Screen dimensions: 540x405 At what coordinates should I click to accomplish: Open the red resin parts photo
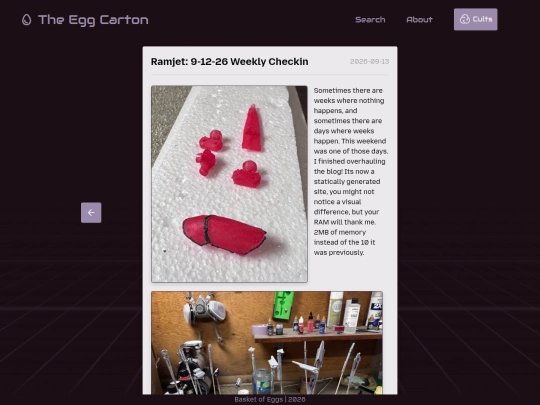229,184
